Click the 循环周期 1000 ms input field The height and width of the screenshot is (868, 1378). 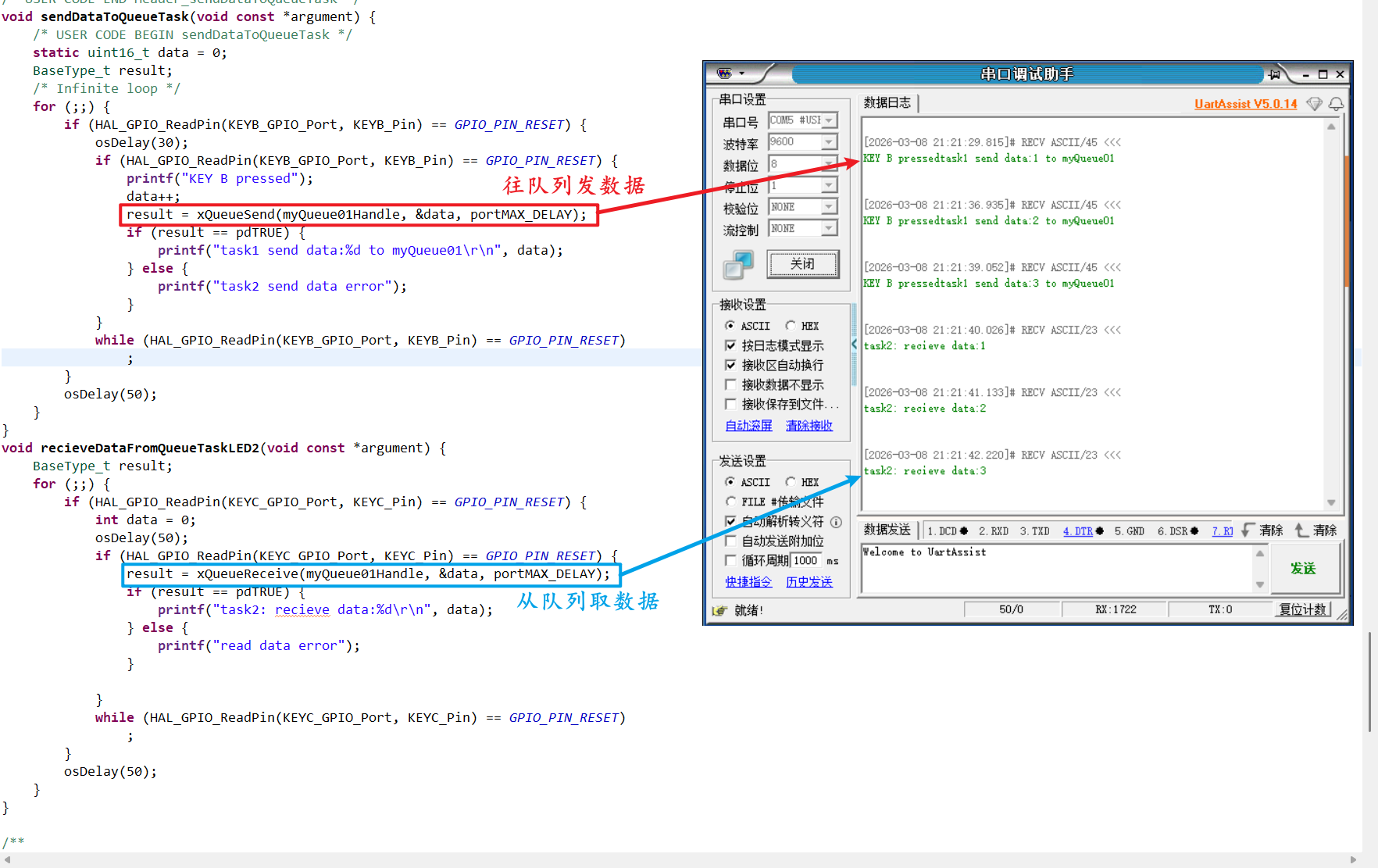tap(805, 561)
